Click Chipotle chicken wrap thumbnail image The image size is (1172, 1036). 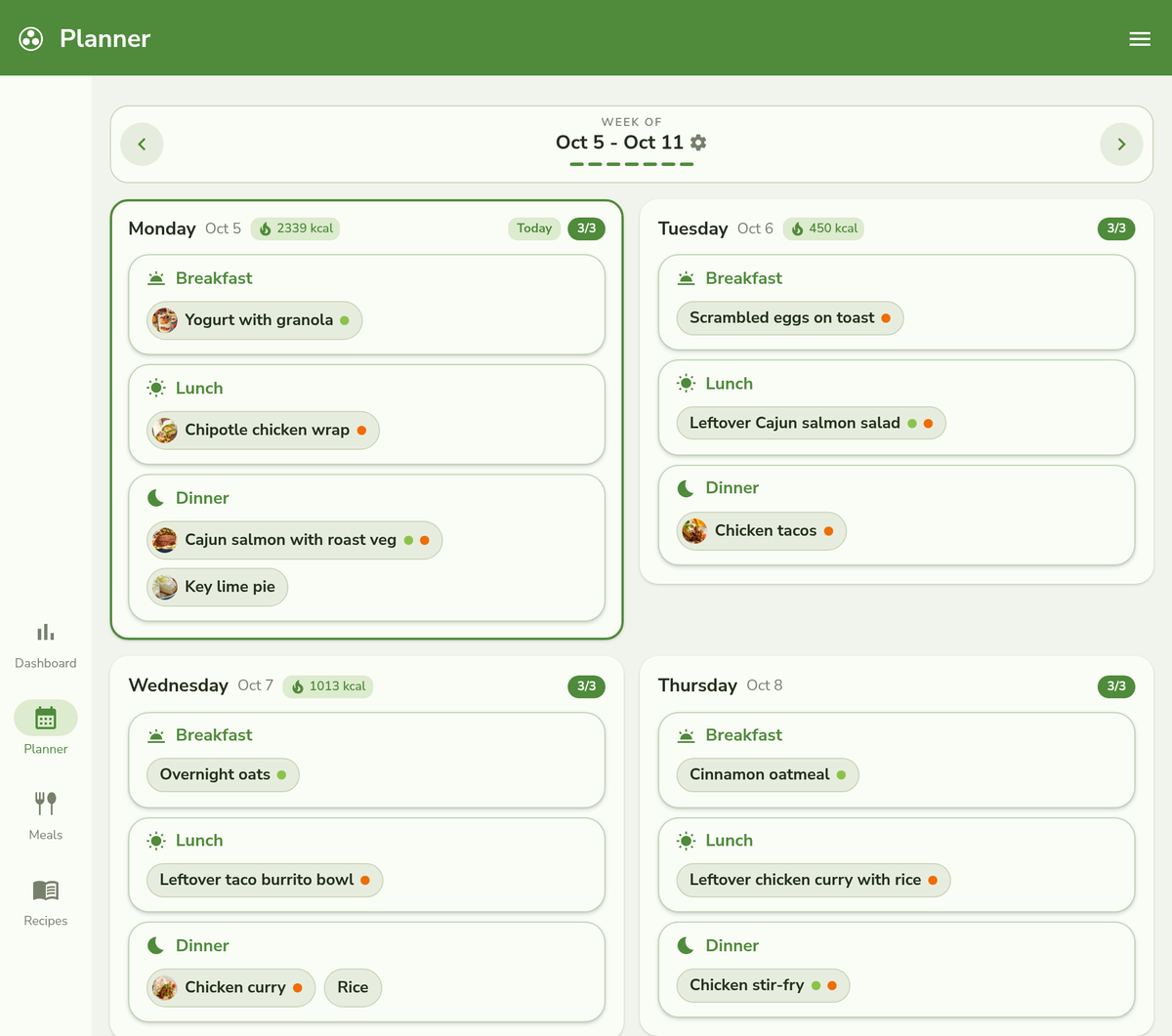point(165,431)
